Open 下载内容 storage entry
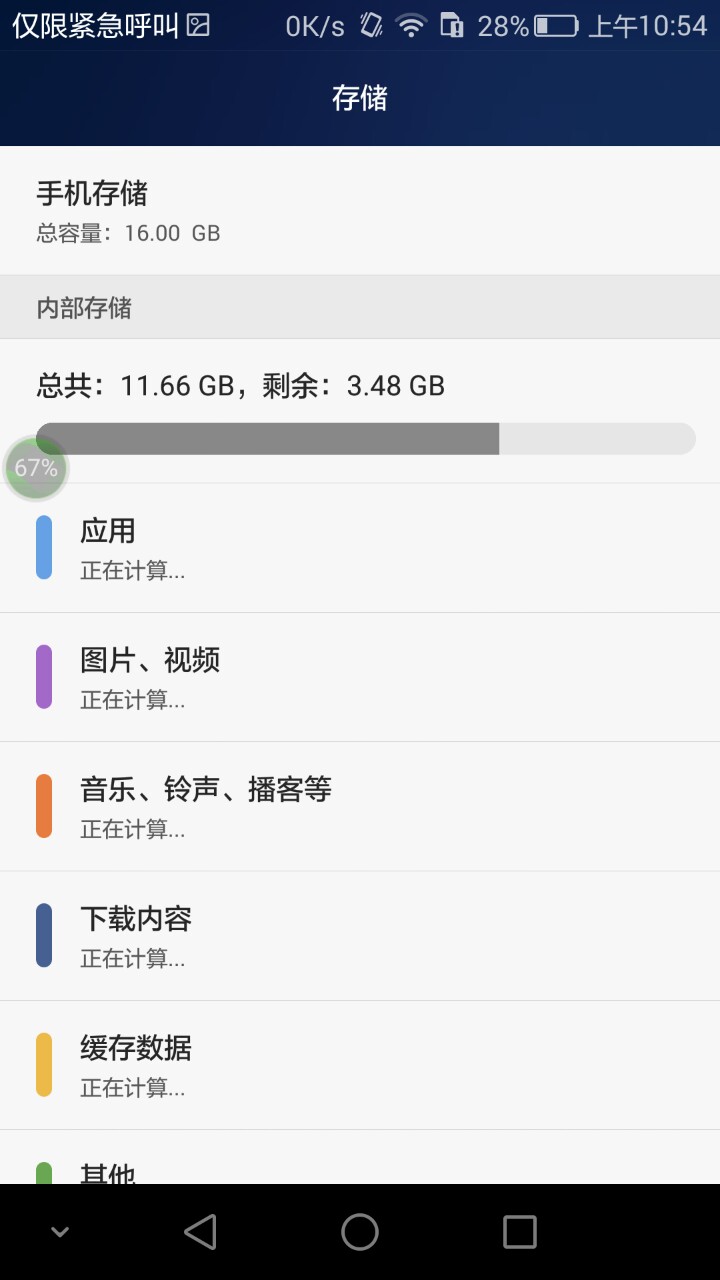The height and width of the screenshot is (1280, 720). (x=360, y=935)
